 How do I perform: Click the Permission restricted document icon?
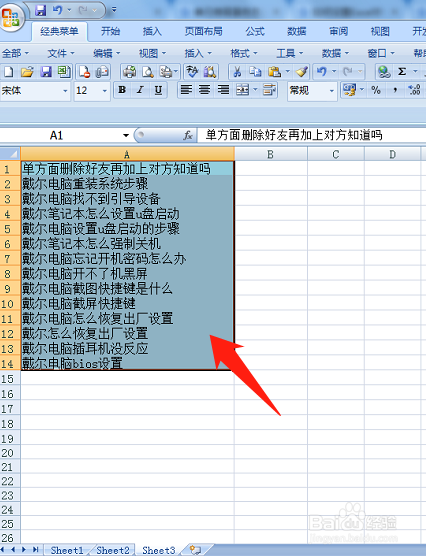84,72
